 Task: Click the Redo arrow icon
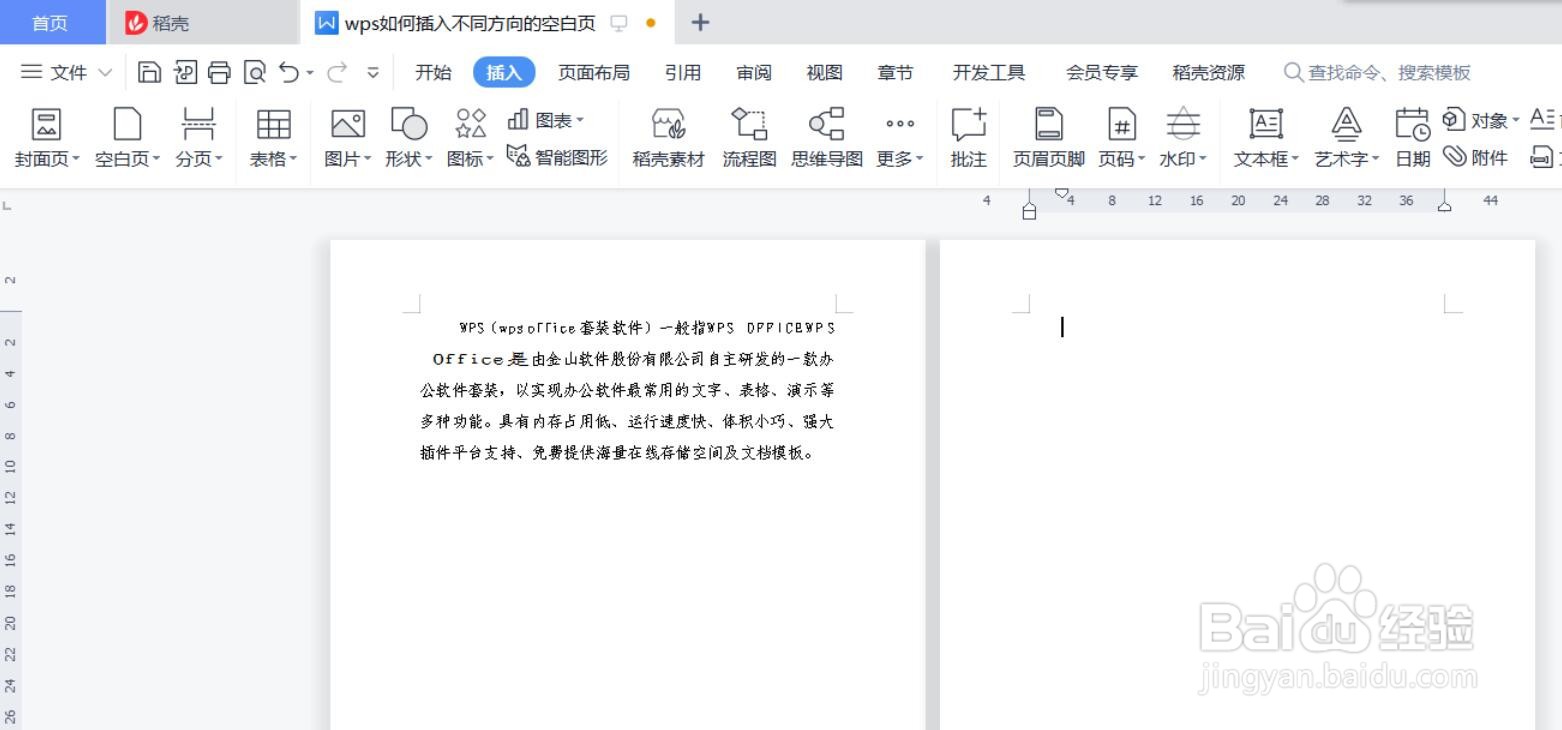pyautogui.click(x=337, y=72)
